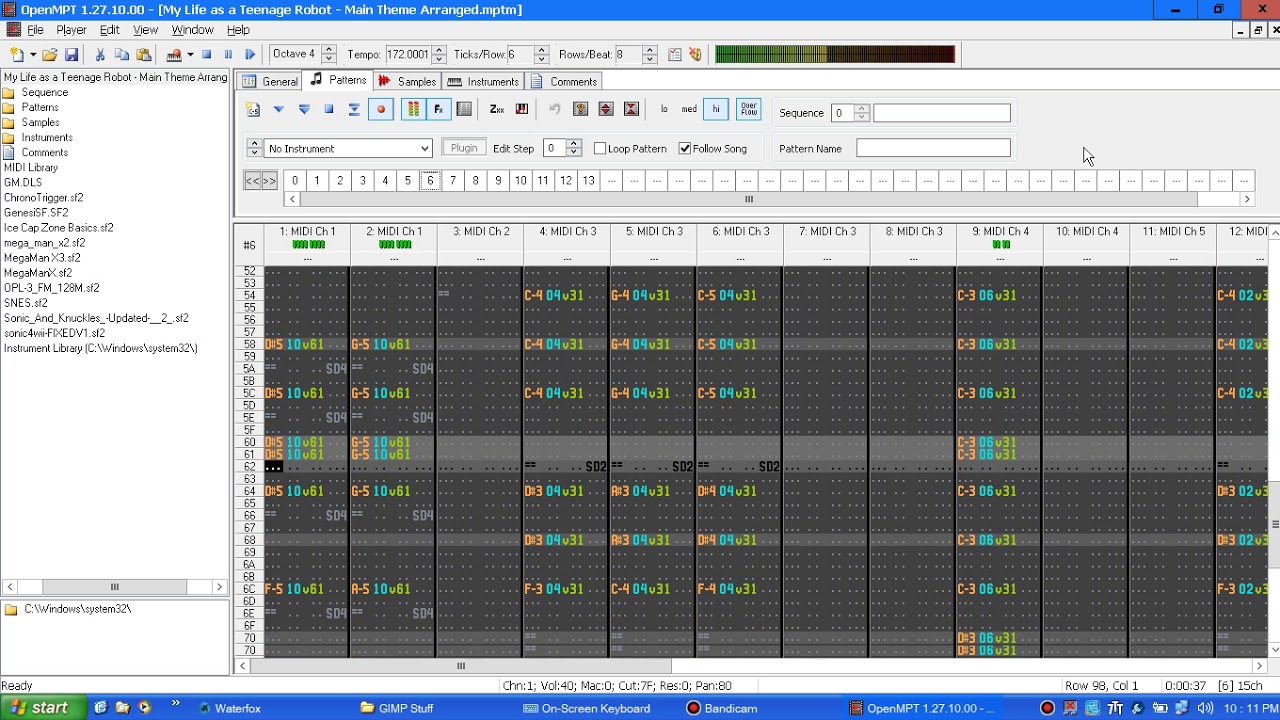Start song playback with the play icon
Screen dimensions: 1280x720
250,55
